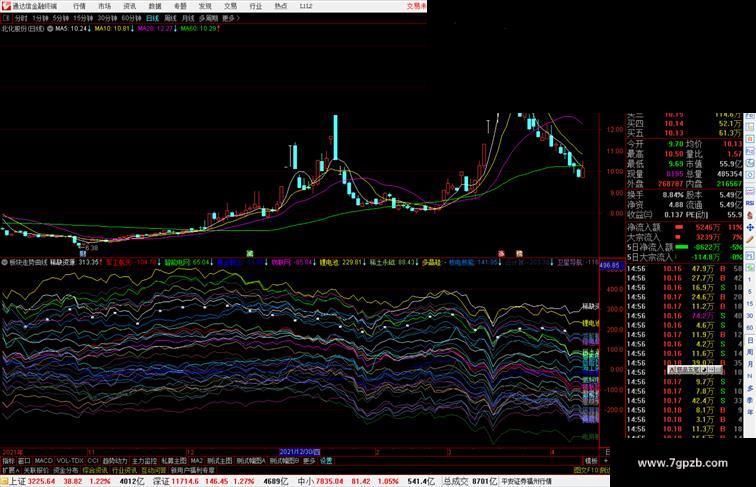Click the round icon beside 北化股份(日线)

50,29
